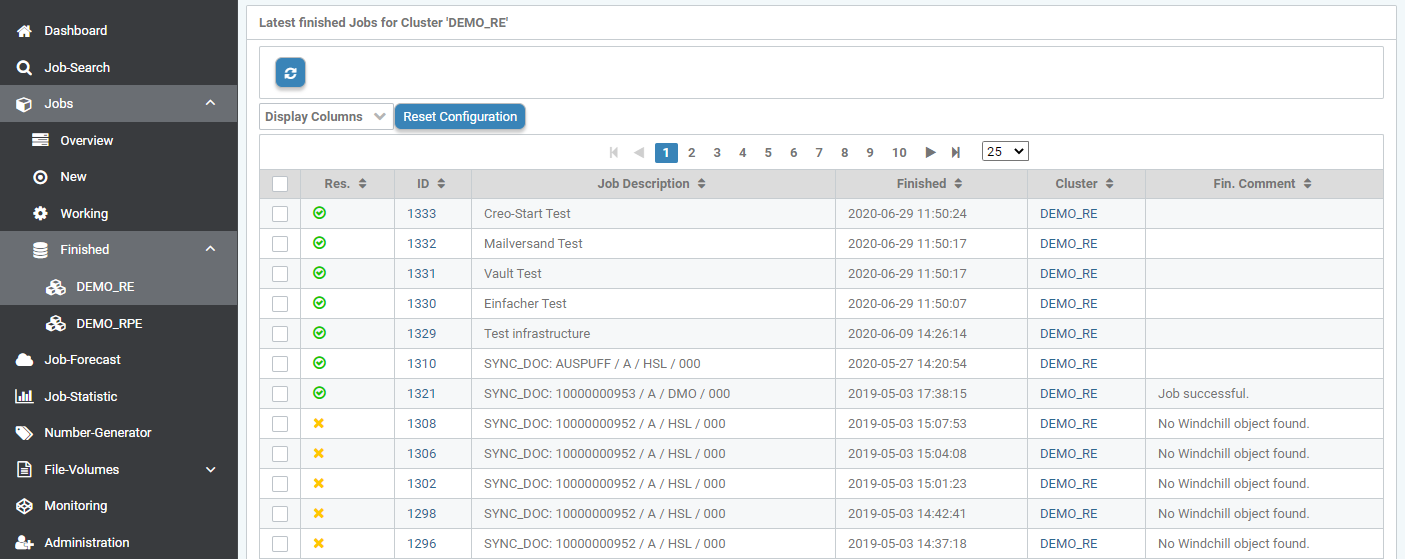Collapse the Finished submenu
Viewport: 1405px width, 559px height.
pos(210,249)
